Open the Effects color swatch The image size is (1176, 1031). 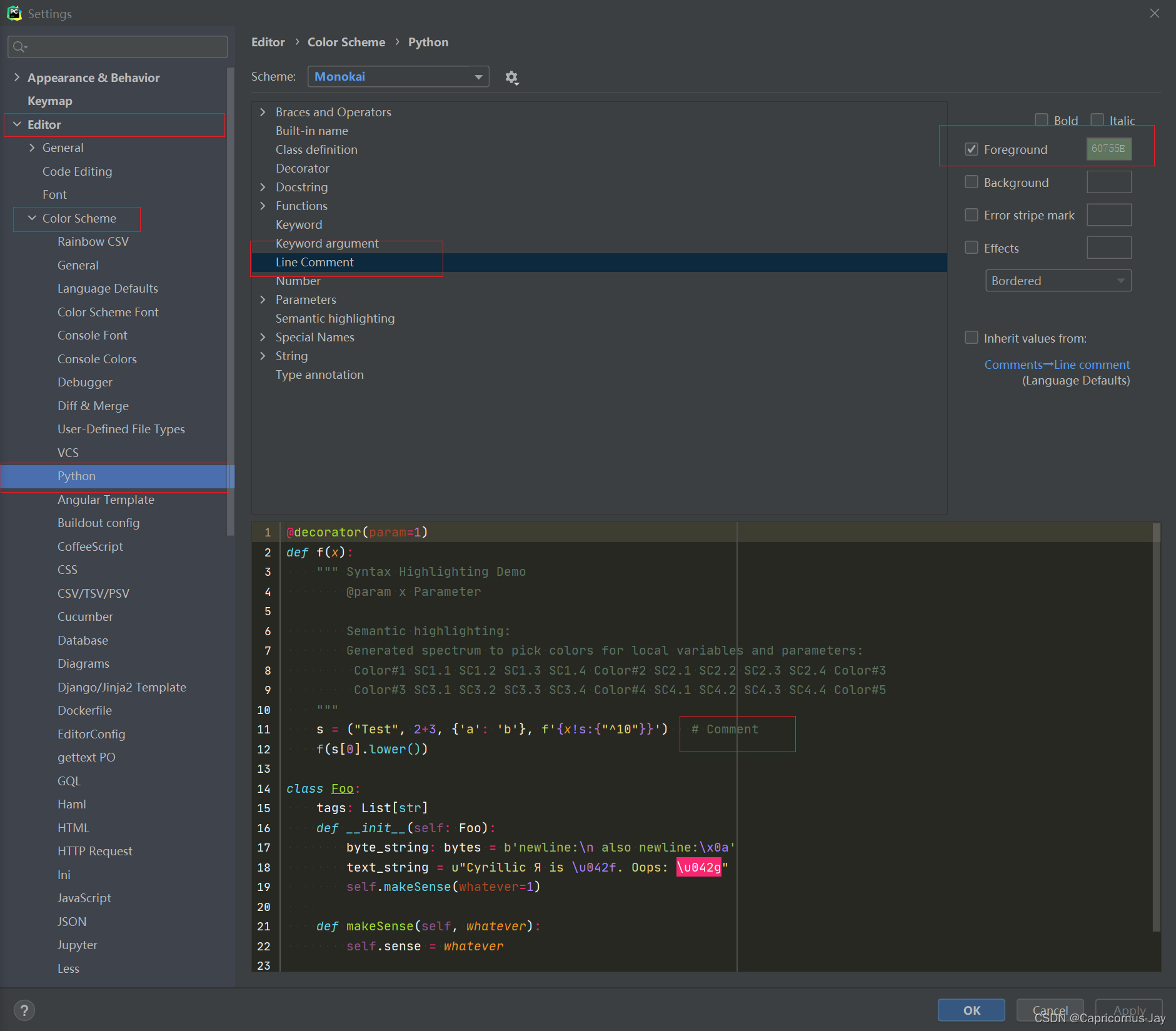[x=1108, y=248]
